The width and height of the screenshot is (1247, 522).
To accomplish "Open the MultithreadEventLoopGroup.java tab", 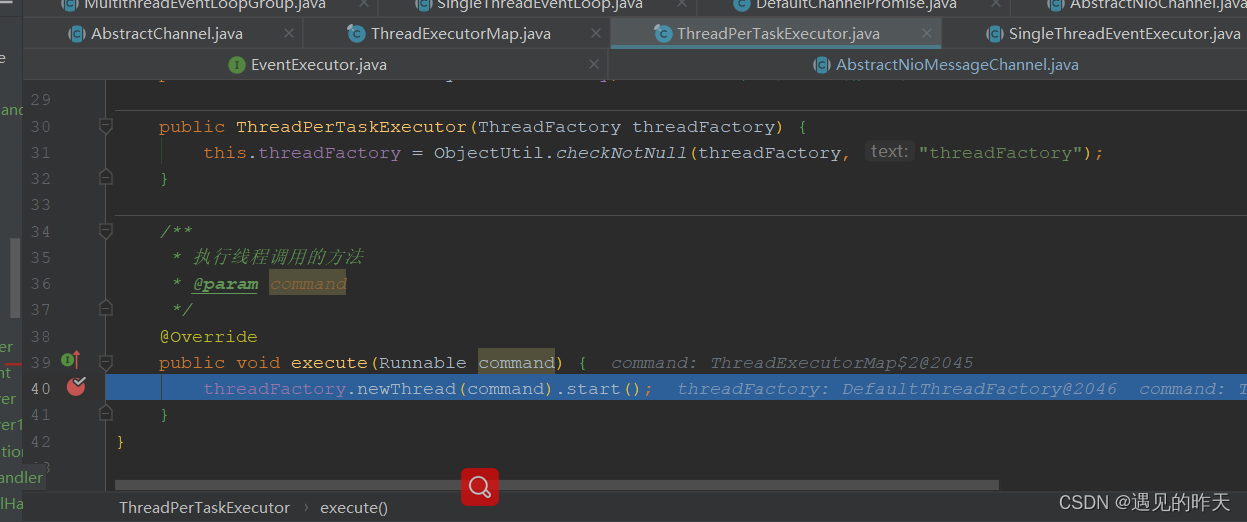I will click(205, 5).
